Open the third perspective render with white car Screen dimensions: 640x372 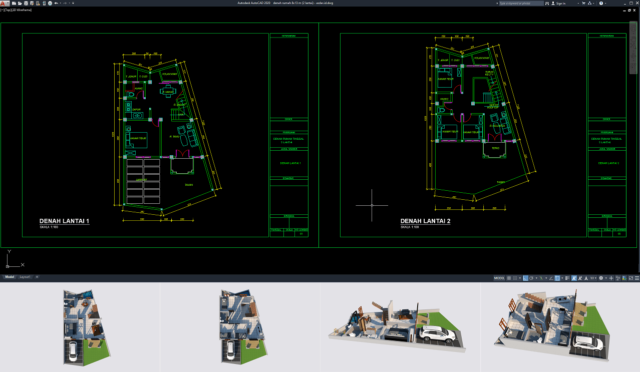[x=397, y=326]
